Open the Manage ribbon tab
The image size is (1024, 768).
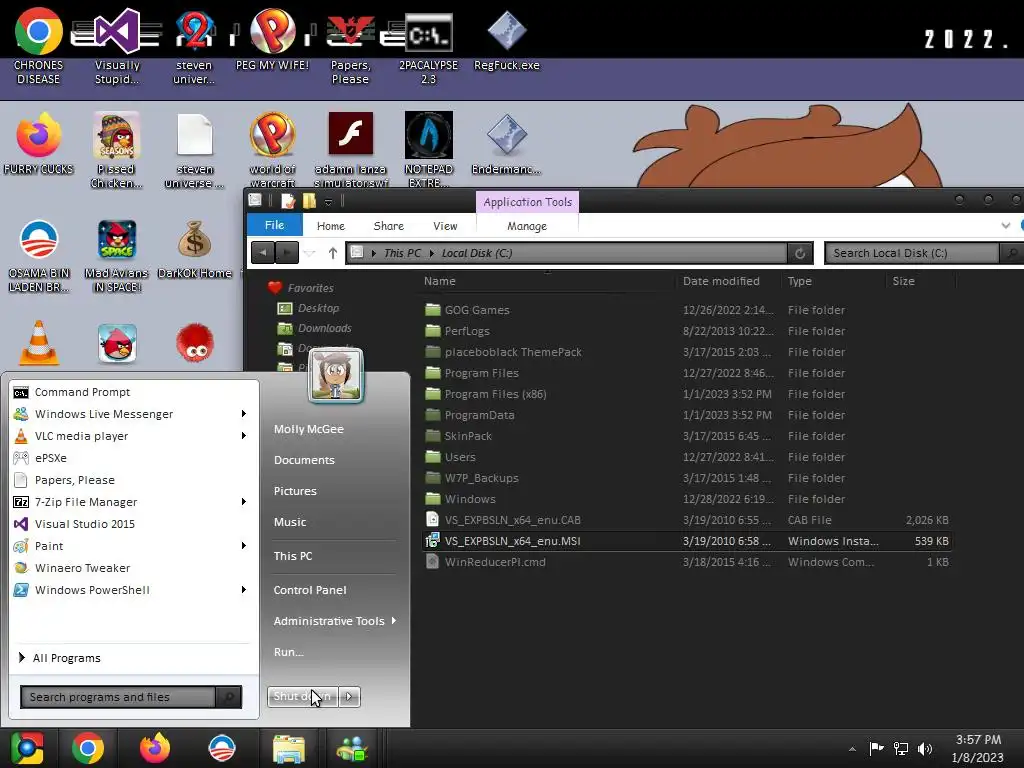point(527,226)
